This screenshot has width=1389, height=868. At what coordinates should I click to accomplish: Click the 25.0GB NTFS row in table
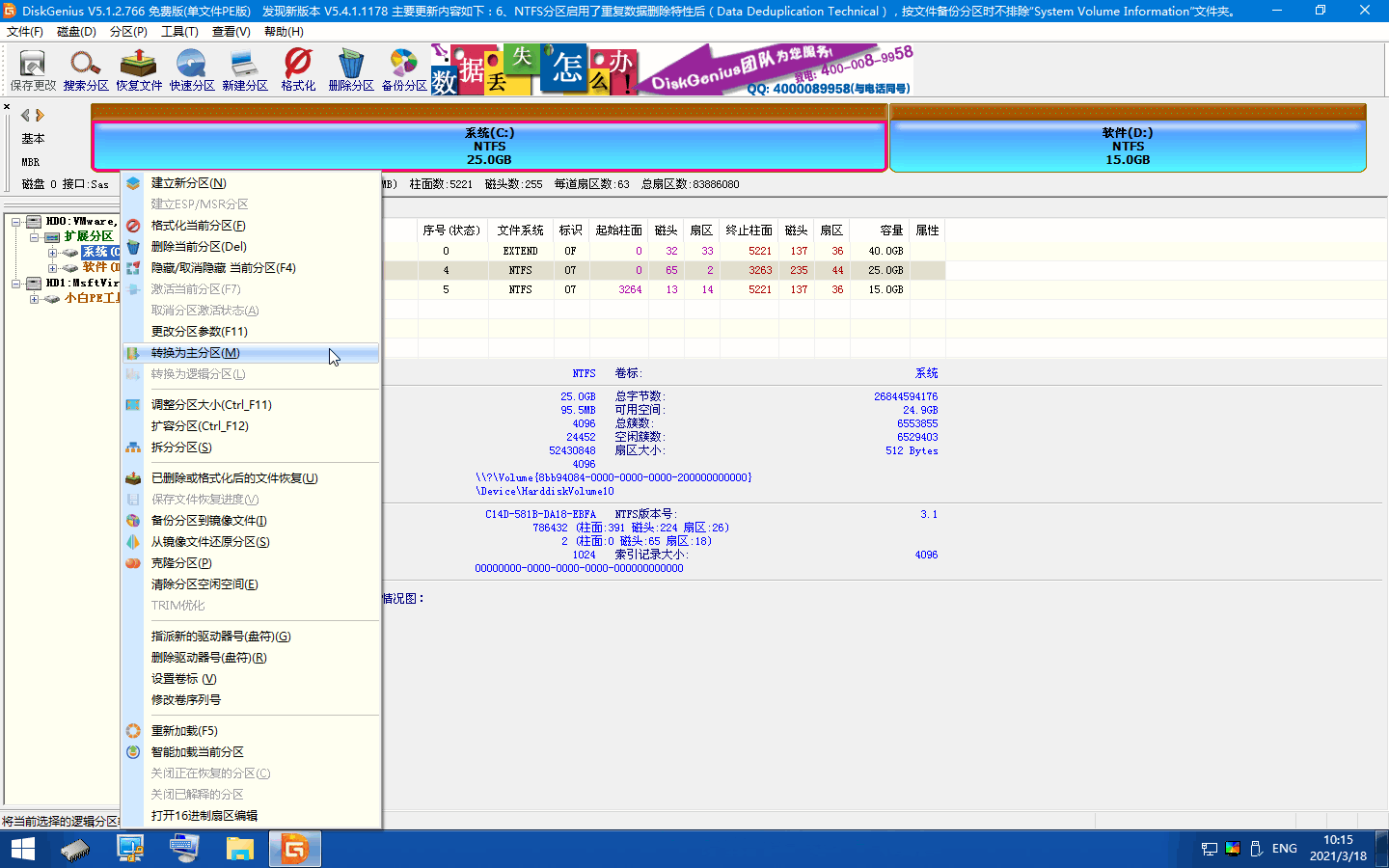664,270
